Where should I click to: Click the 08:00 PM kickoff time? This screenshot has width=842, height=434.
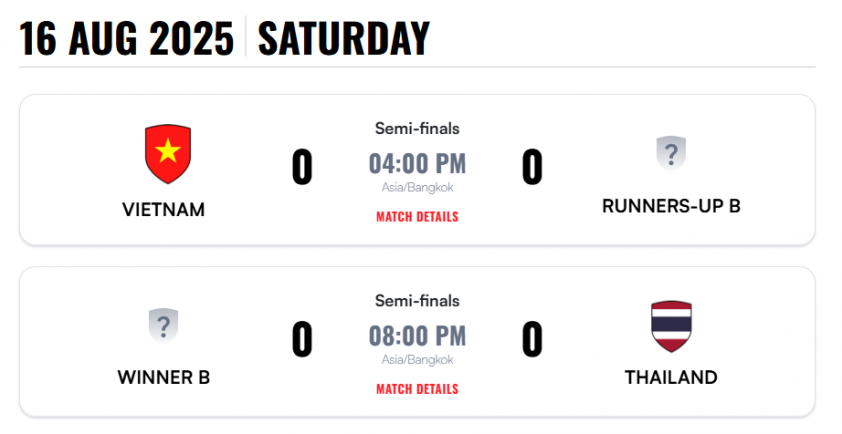coord(417,336)
